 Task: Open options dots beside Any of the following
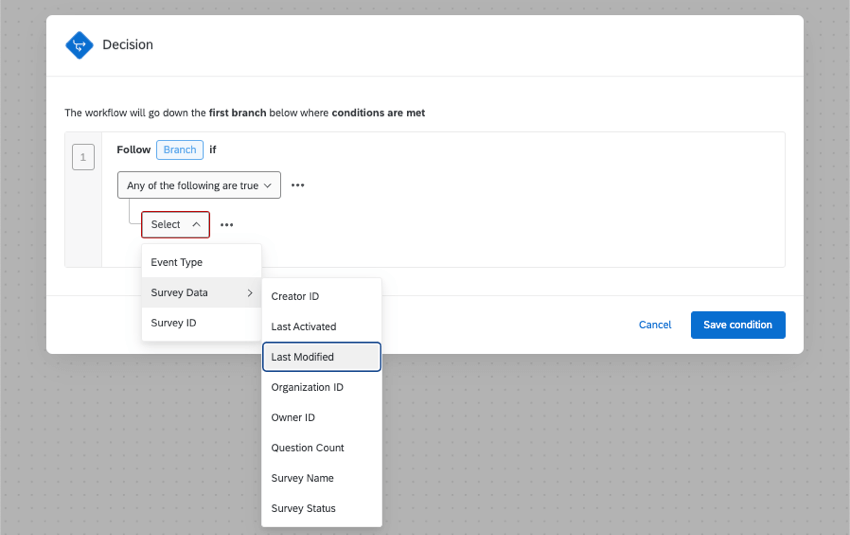(298, 186)
